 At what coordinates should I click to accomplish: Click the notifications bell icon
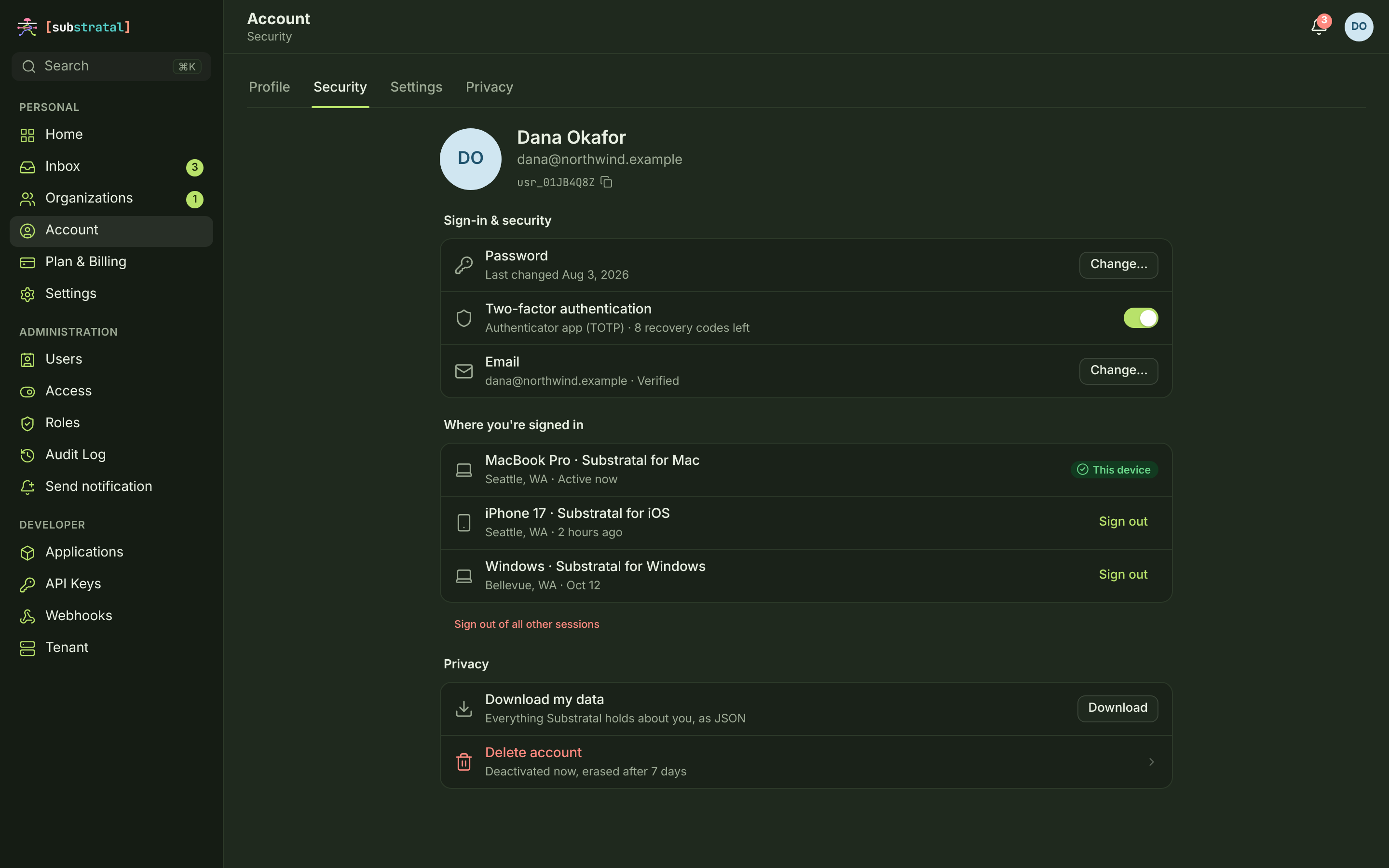pos(1319,27)
